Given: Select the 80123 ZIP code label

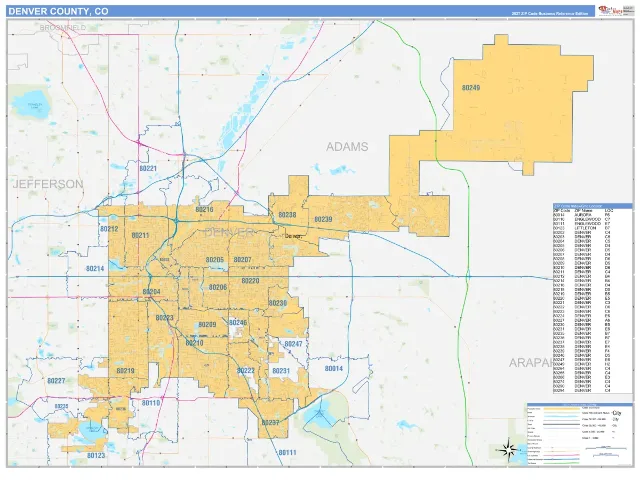Looking at the screenshot, I should (96, 456).
